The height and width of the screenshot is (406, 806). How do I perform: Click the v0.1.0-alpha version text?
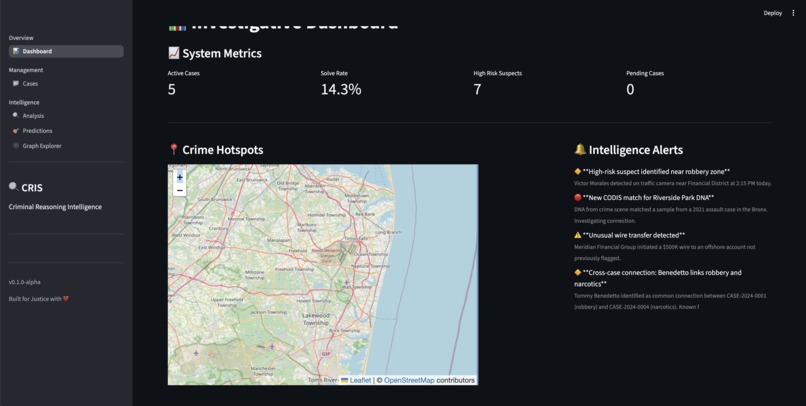point(25,282)
